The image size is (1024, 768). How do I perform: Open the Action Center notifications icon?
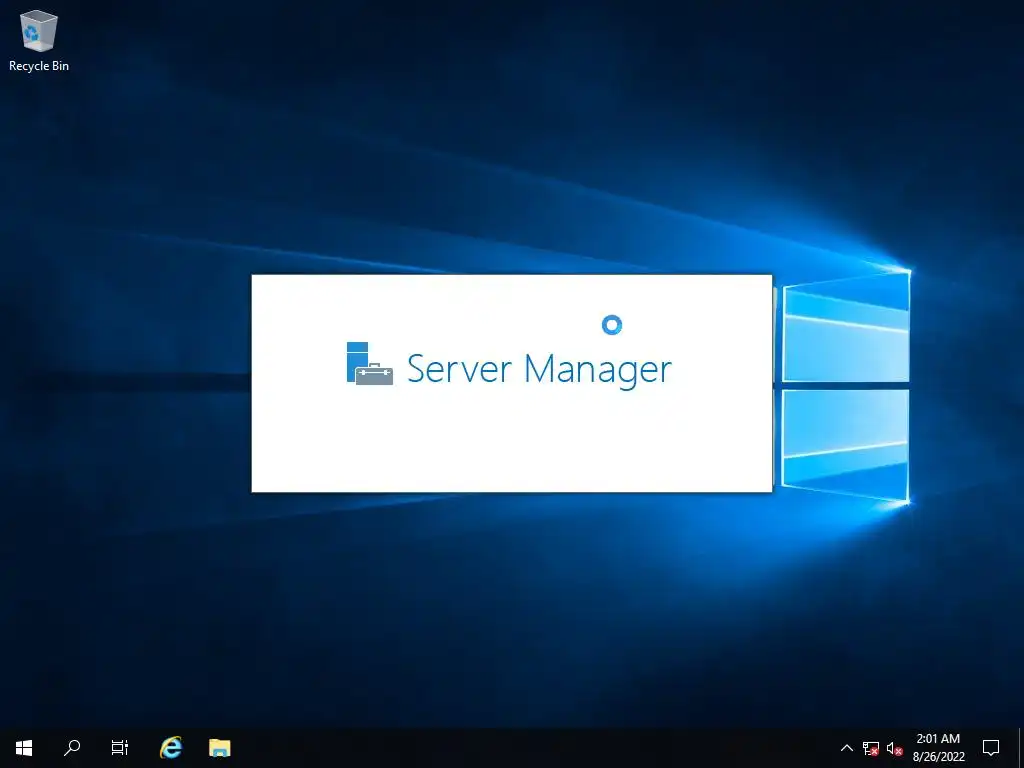tap(991, 748)
